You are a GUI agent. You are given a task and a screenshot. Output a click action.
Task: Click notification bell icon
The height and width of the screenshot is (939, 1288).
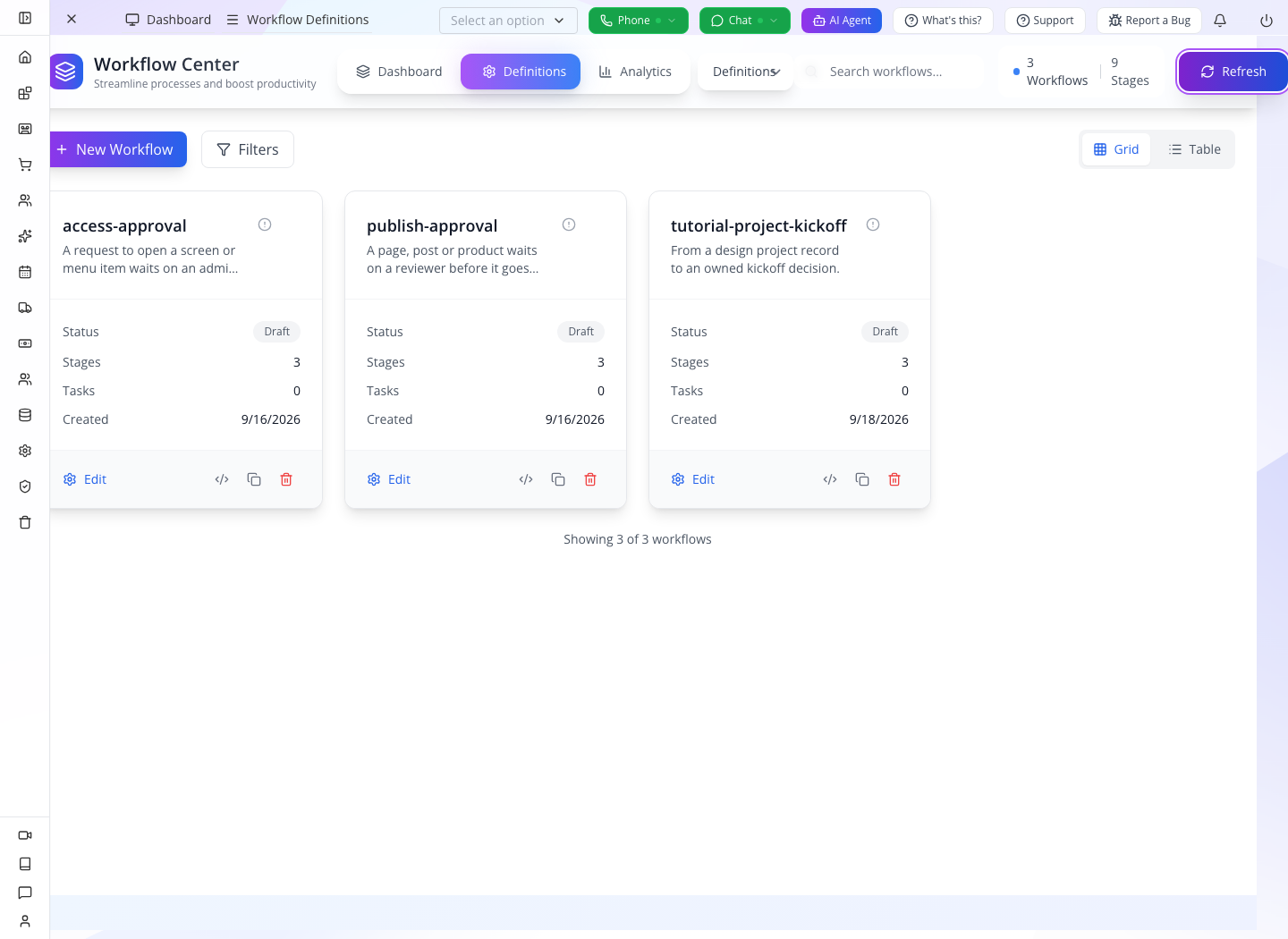[1220, 21]
